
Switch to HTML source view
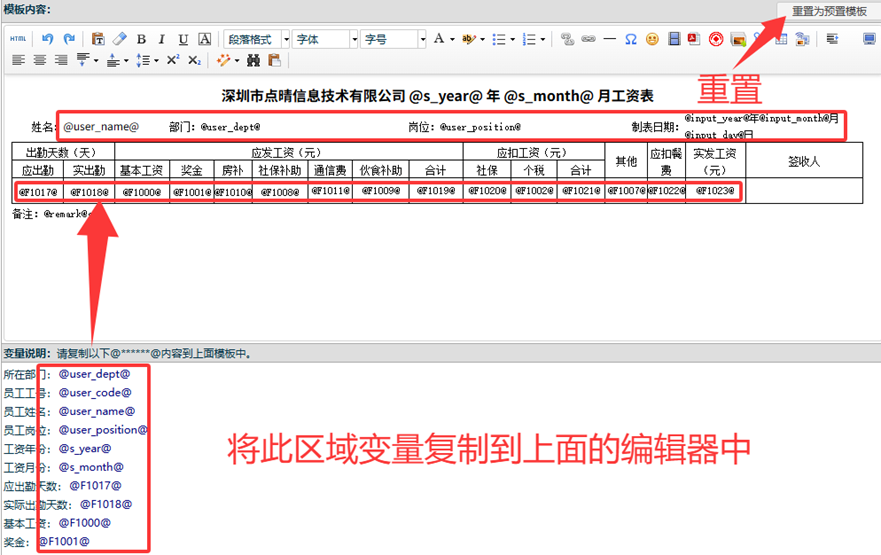(x=18, y=39)
